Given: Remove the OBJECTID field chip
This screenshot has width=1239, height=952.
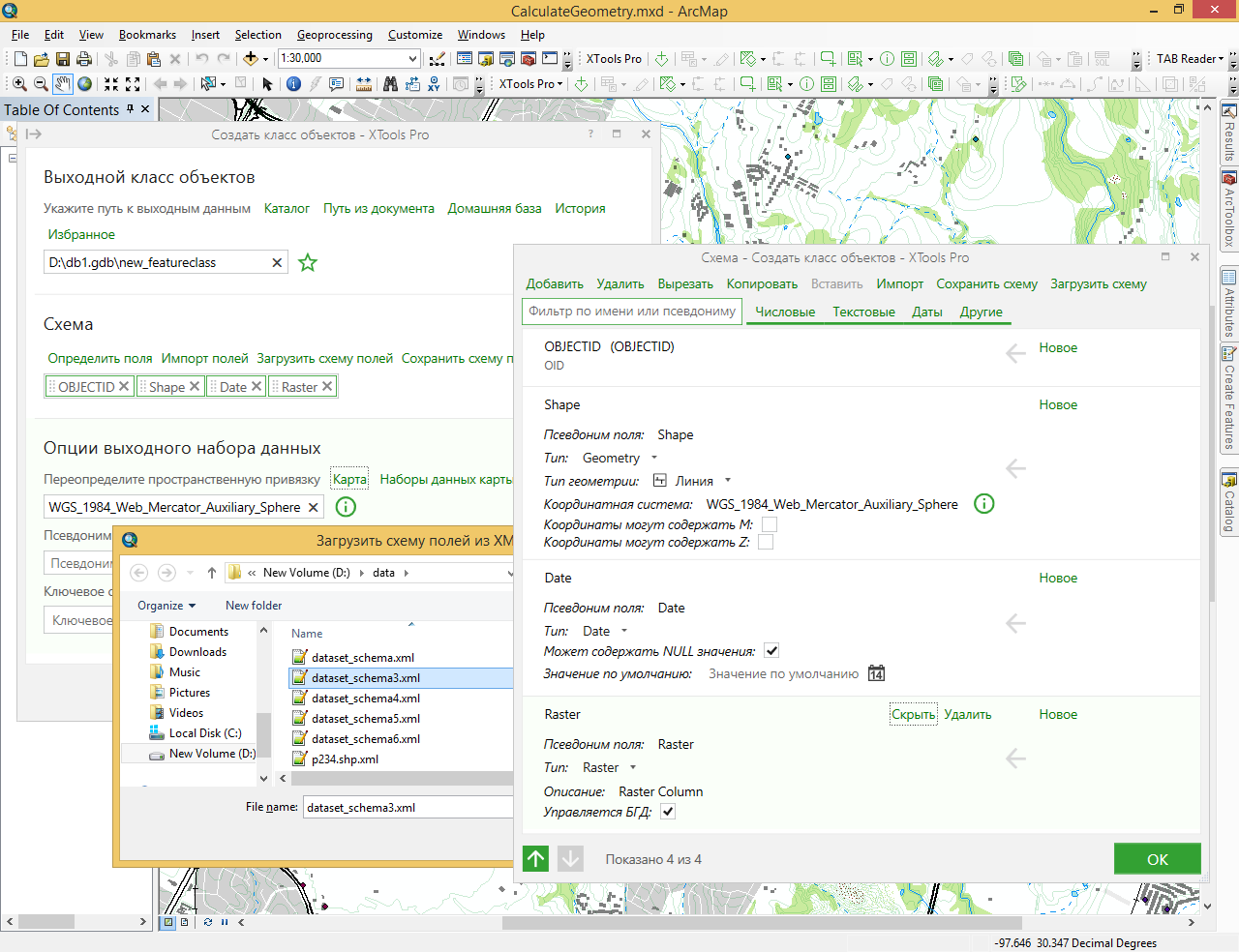Looking at the screenshot, I should 124,386.
